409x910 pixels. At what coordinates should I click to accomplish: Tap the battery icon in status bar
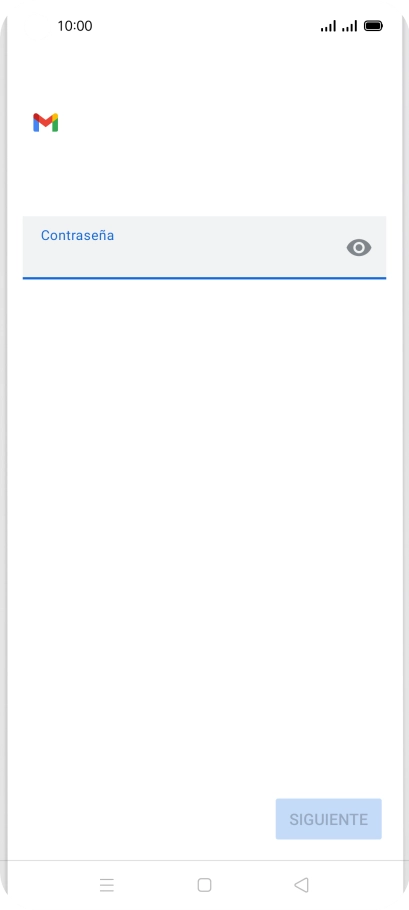(x=373, y=26)
